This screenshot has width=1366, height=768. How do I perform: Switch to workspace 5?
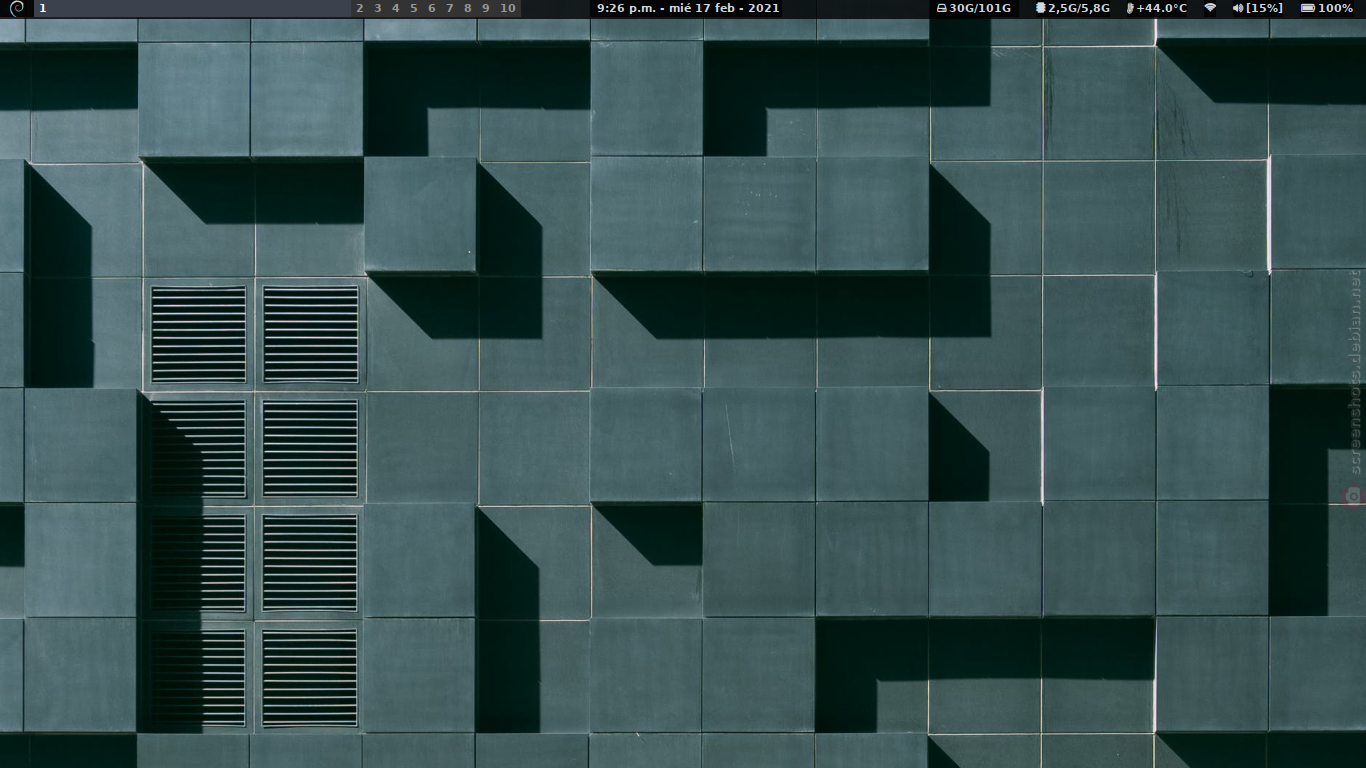(413, 8)
